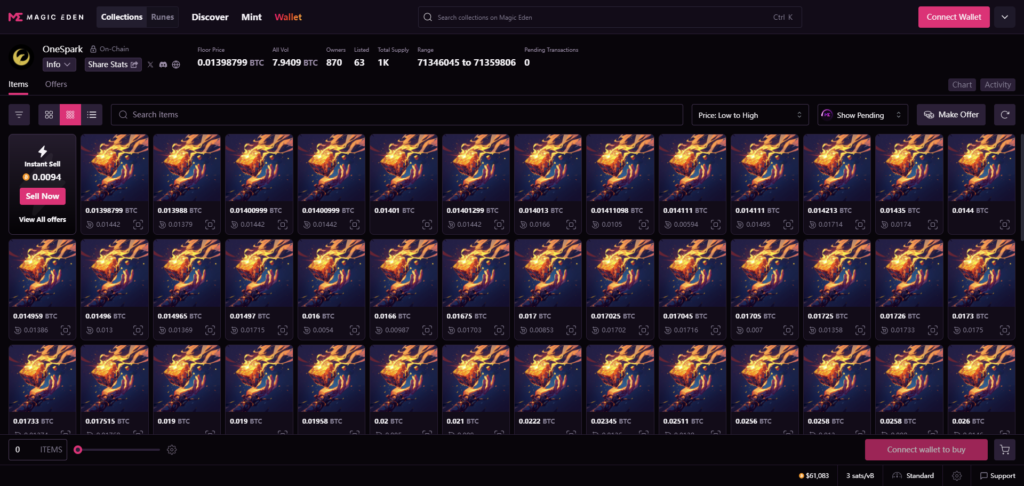Open OneSpark Discord link

pos(163,65)
